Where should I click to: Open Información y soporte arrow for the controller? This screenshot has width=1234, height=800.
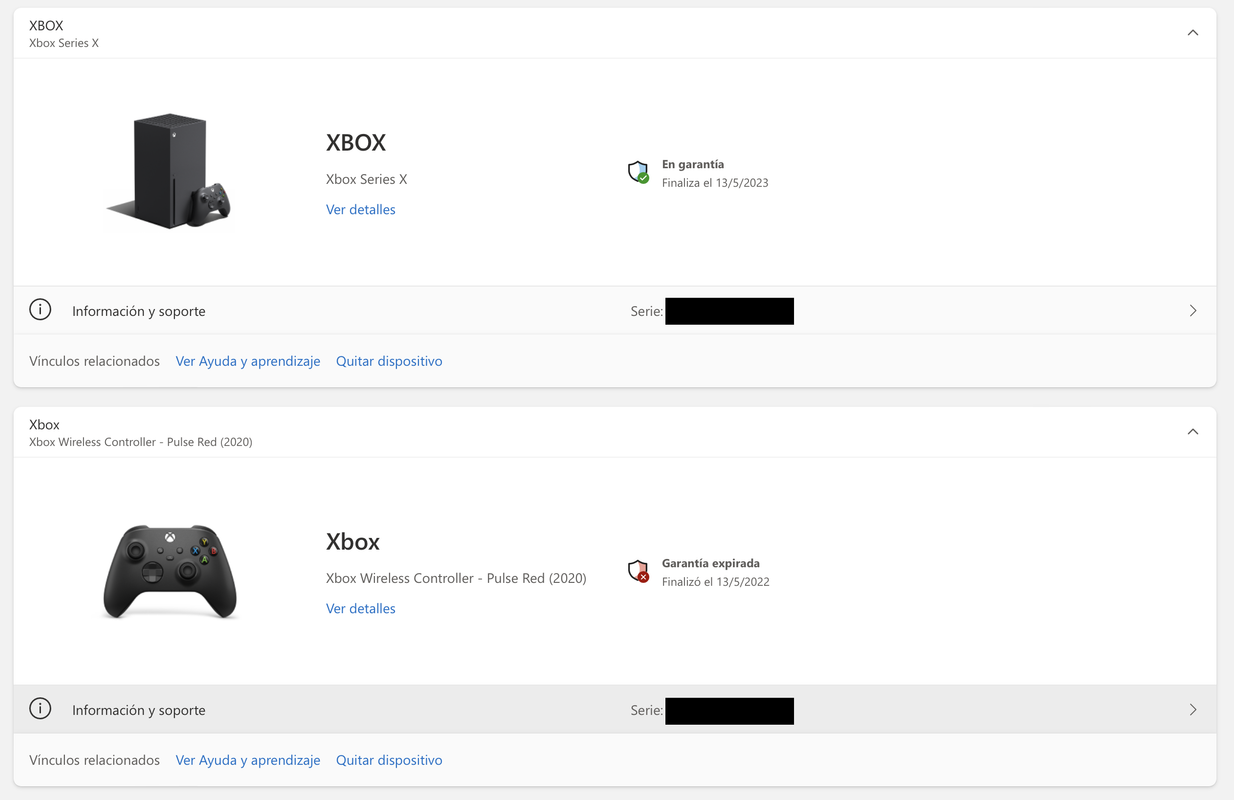point(1192,710)
